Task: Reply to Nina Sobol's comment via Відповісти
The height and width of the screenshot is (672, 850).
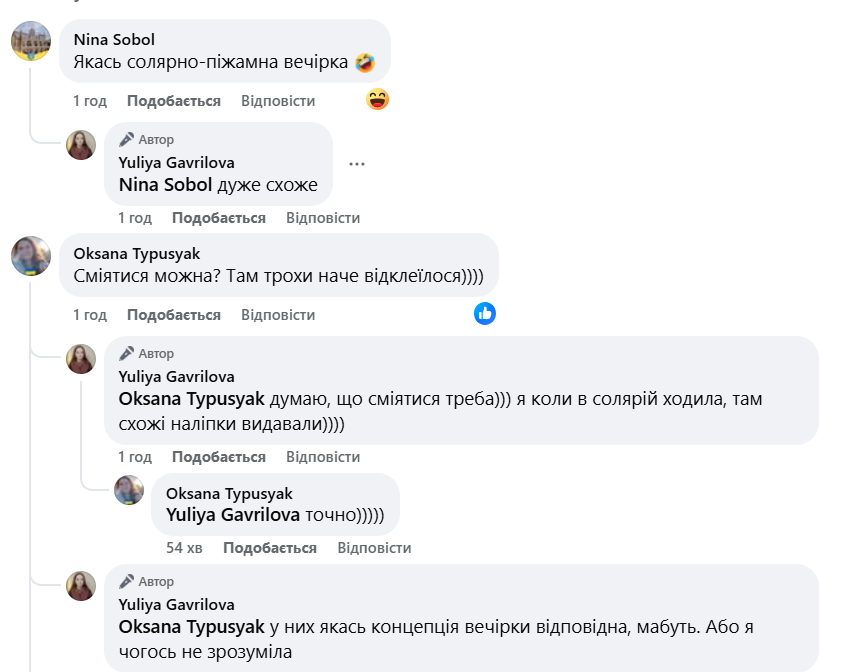Action: coord(278,101)
